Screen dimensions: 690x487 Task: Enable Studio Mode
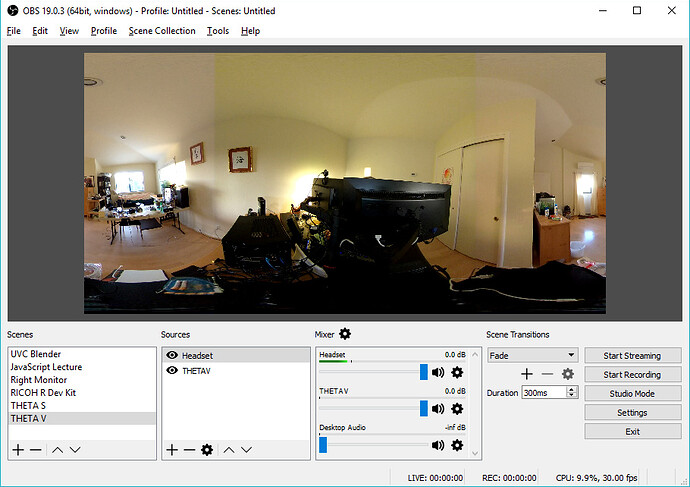coord(632,393)
